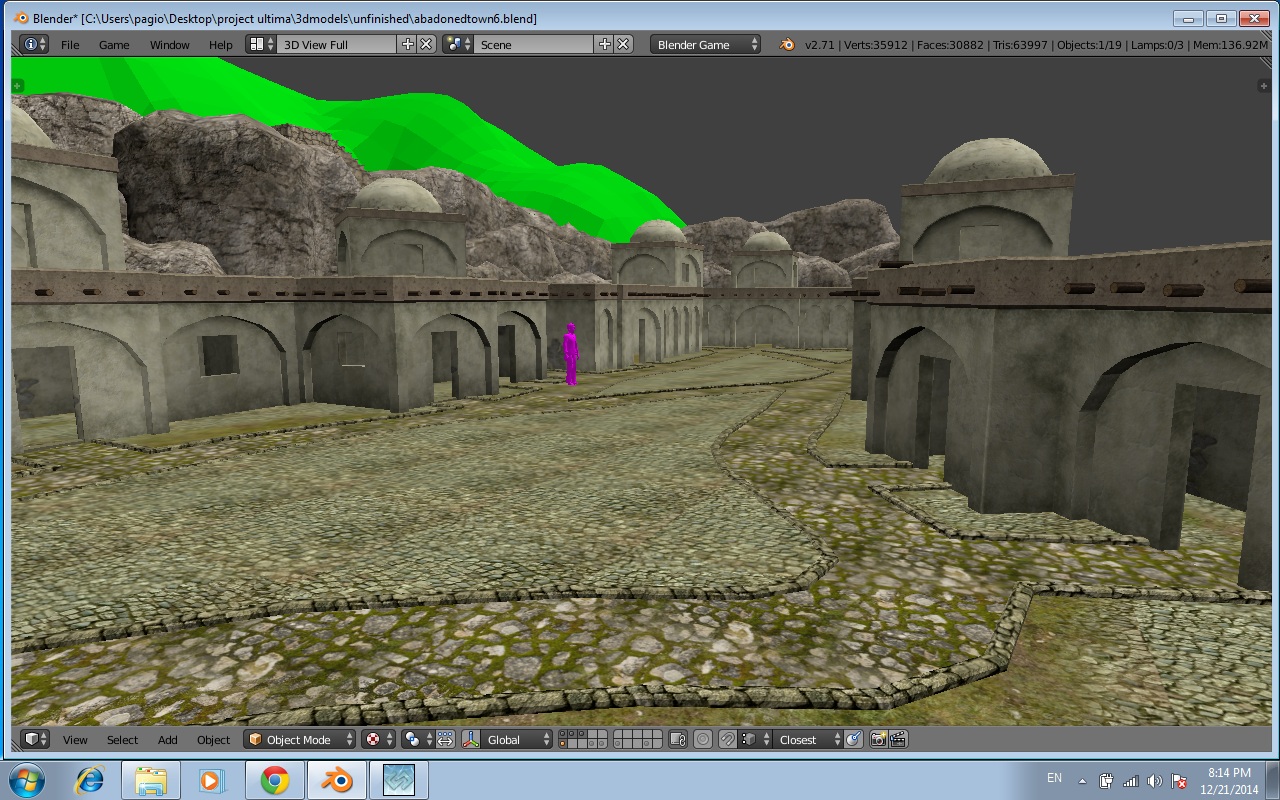
Task: Click the EN language indicator
Action: pos(1054,777)
